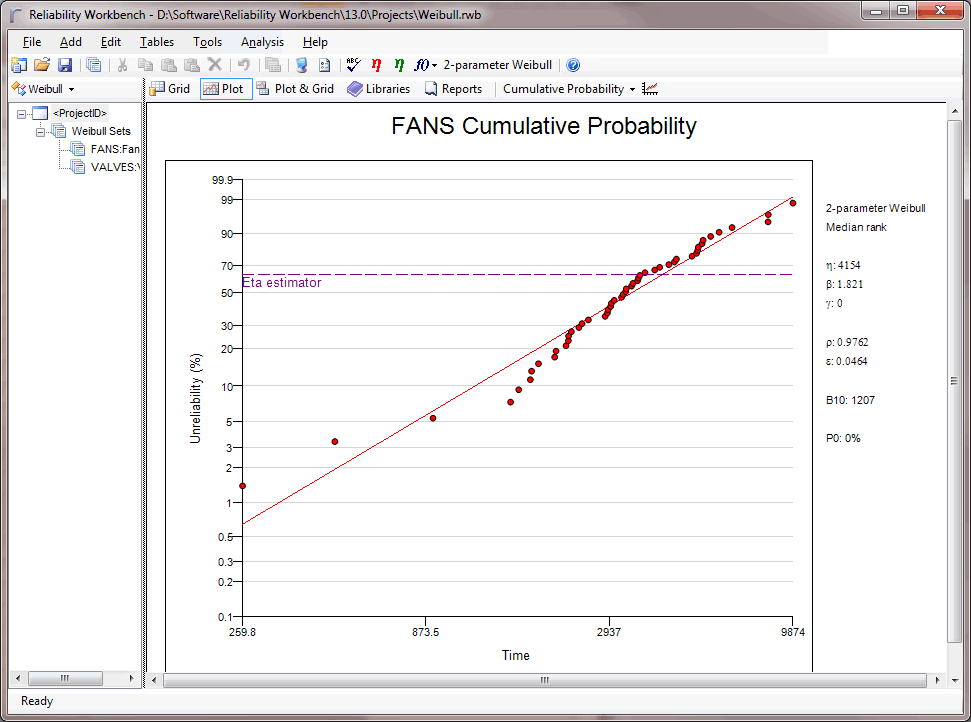This screenshot has height=722, width=971.
Task: Click the Save project disk icon
Action: [65, 65]
